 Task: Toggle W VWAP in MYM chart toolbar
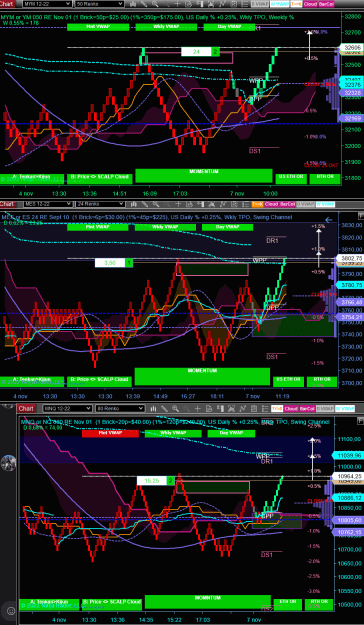(x=279, y=4)
